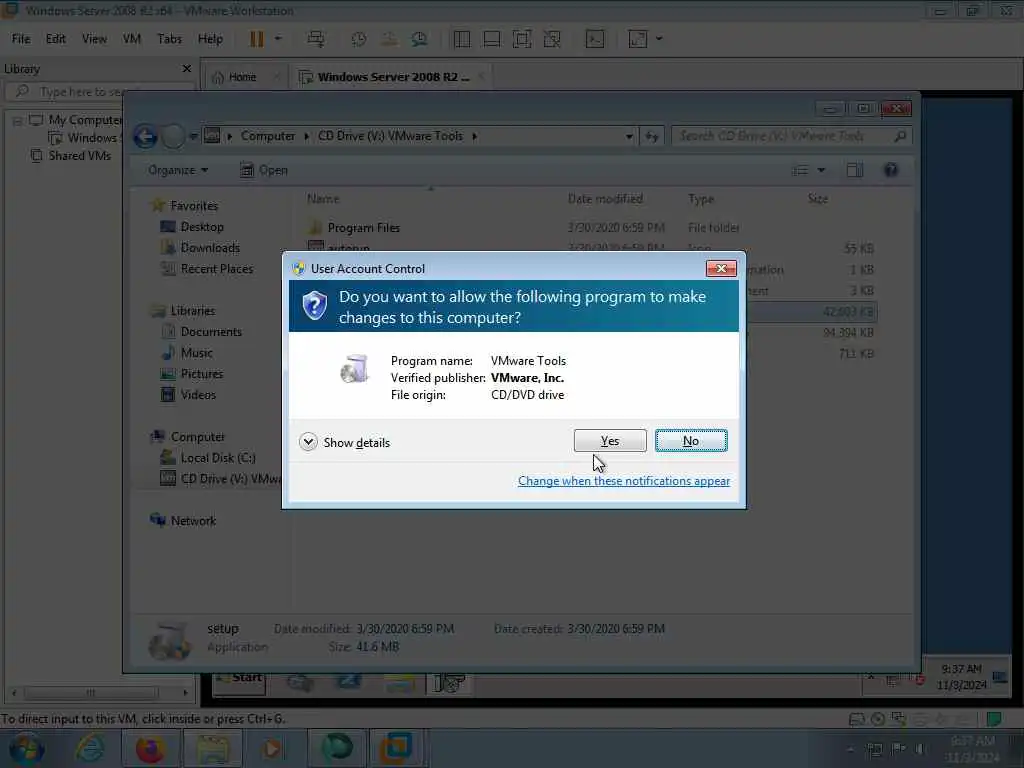Switch to Unity mode icon
The height and width of the screenshot is (768, 1024).
click(x=552, y=39)
